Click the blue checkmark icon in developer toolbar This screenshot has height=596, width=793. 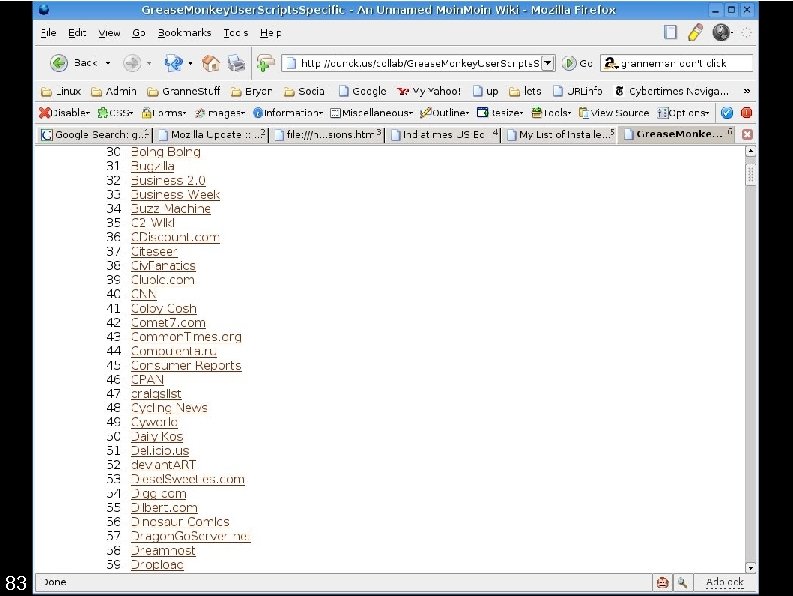[x=727, y=113]
